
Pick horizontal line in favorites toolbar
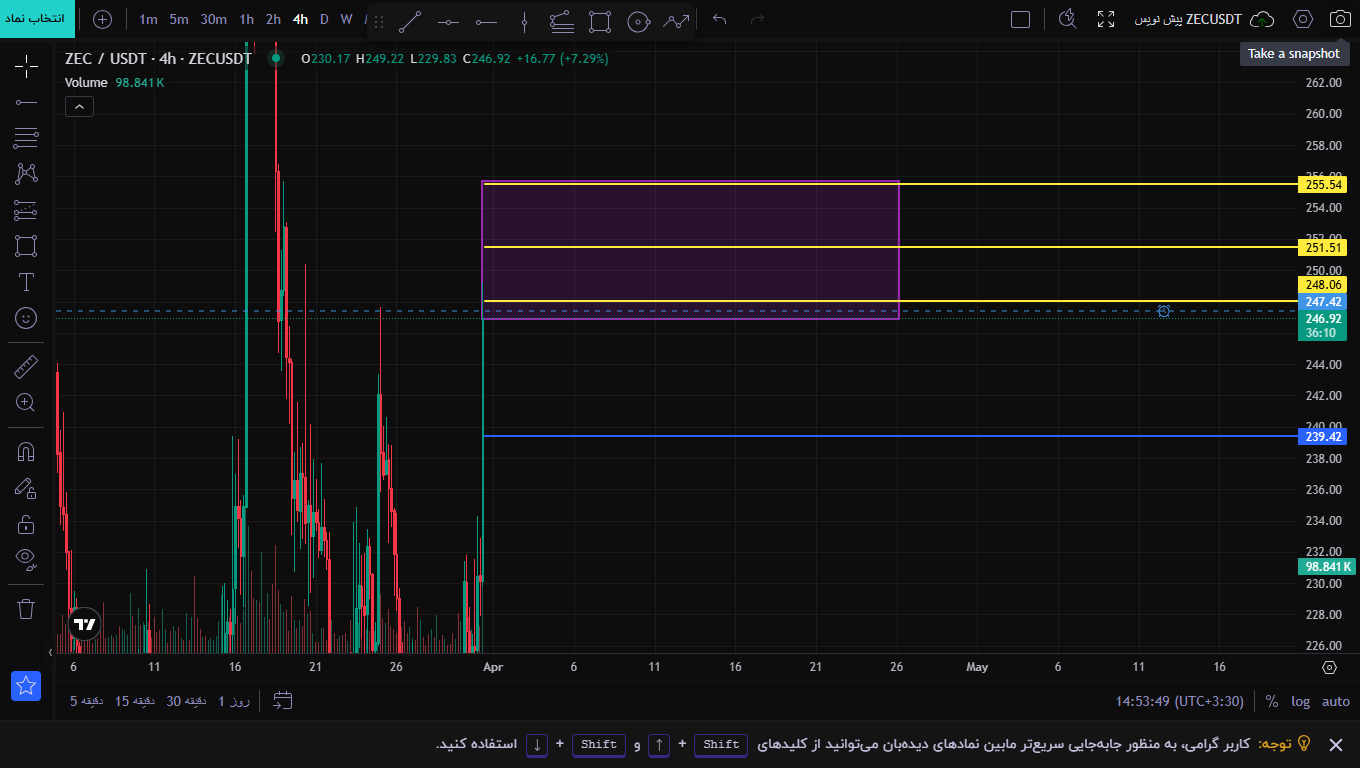pyautogui.click(x=448, y=21)
